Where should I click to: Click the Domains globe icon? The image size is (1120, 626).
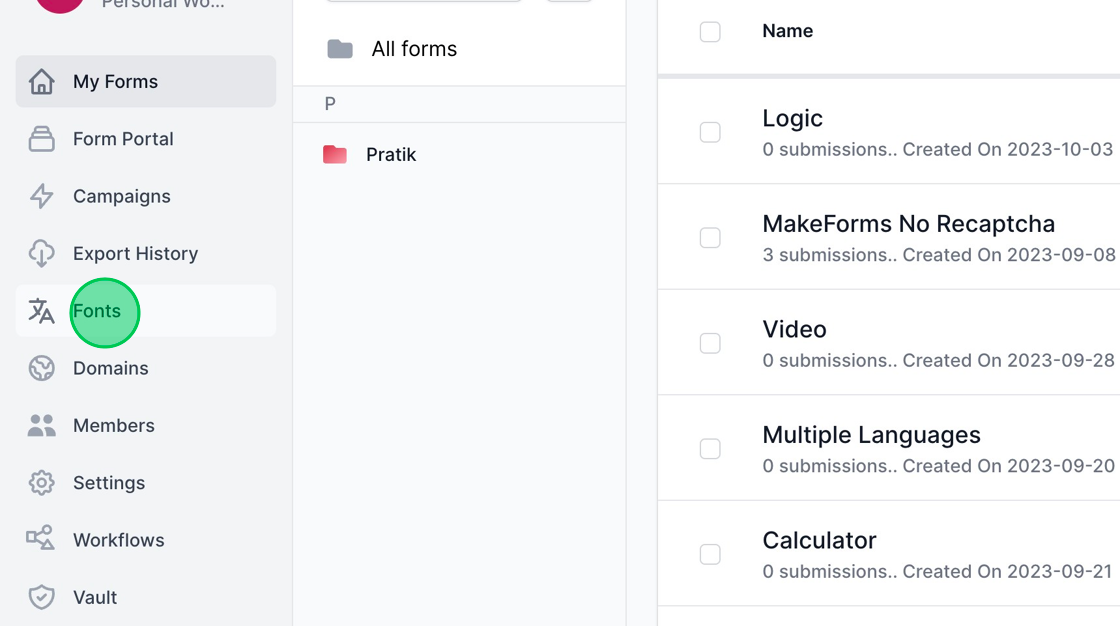[41, 368]
